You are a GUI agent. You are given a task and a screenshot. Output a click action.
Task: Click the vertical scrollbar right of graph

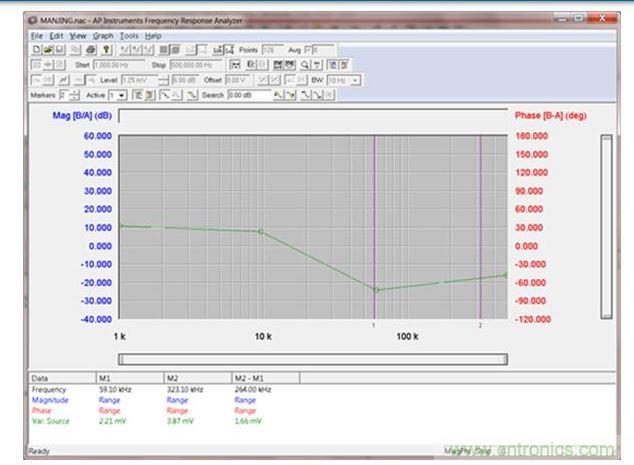click(605, 227)
